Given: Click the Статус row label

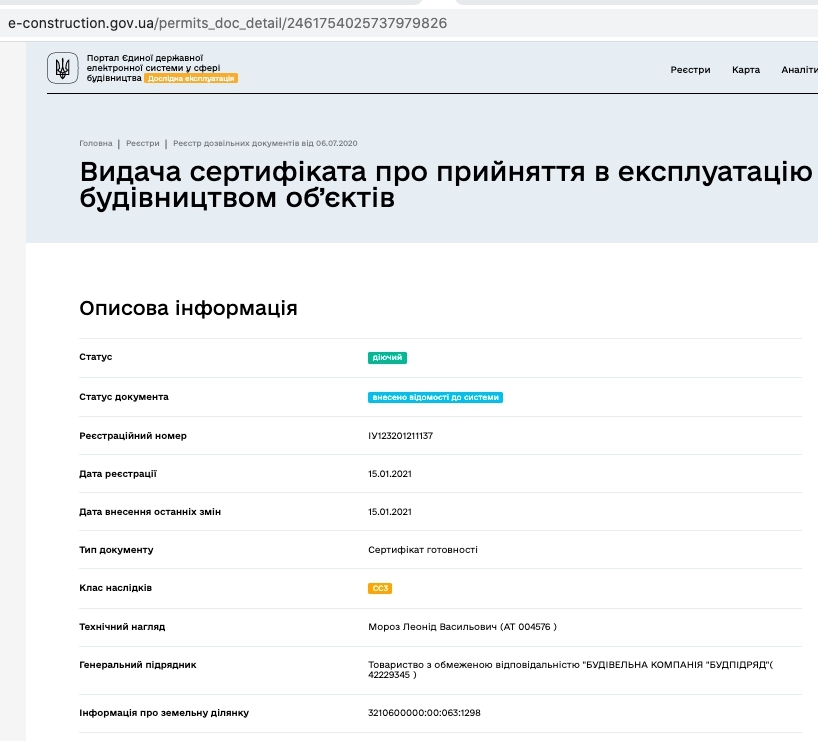Looking at the screenshot, I should tap(95, 357).
